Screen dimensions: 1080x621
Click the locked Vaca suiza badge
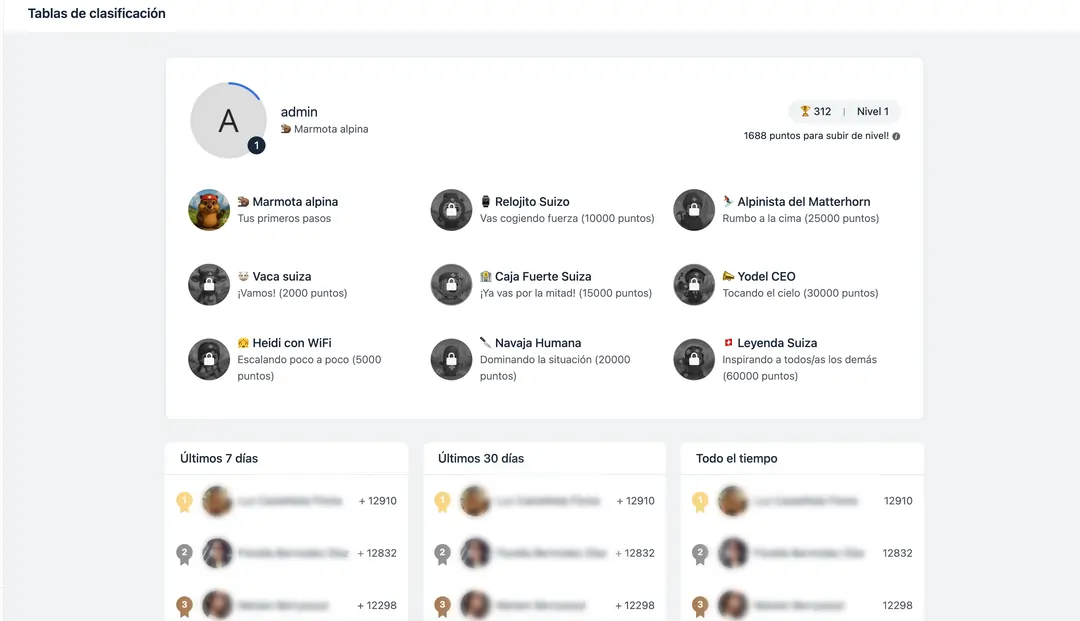tap(209, 285)
